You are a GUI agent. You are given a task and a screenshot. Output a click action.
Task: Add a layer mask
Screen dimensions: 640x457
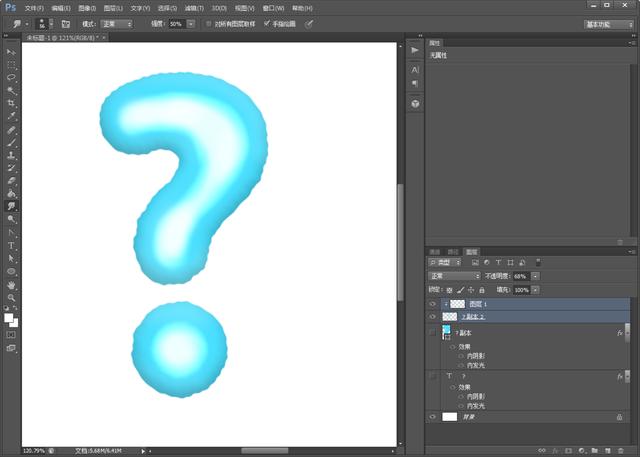coord(568,450)
